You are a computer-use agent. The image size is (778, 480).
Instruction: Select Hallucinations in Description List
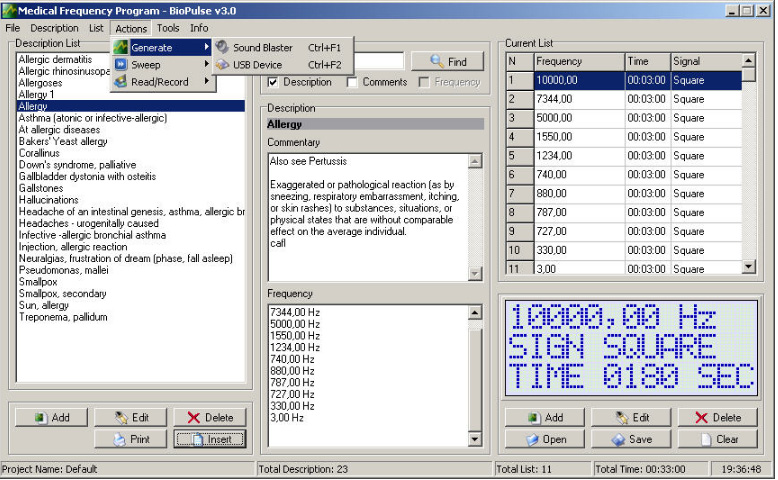(x=47, y=201)
